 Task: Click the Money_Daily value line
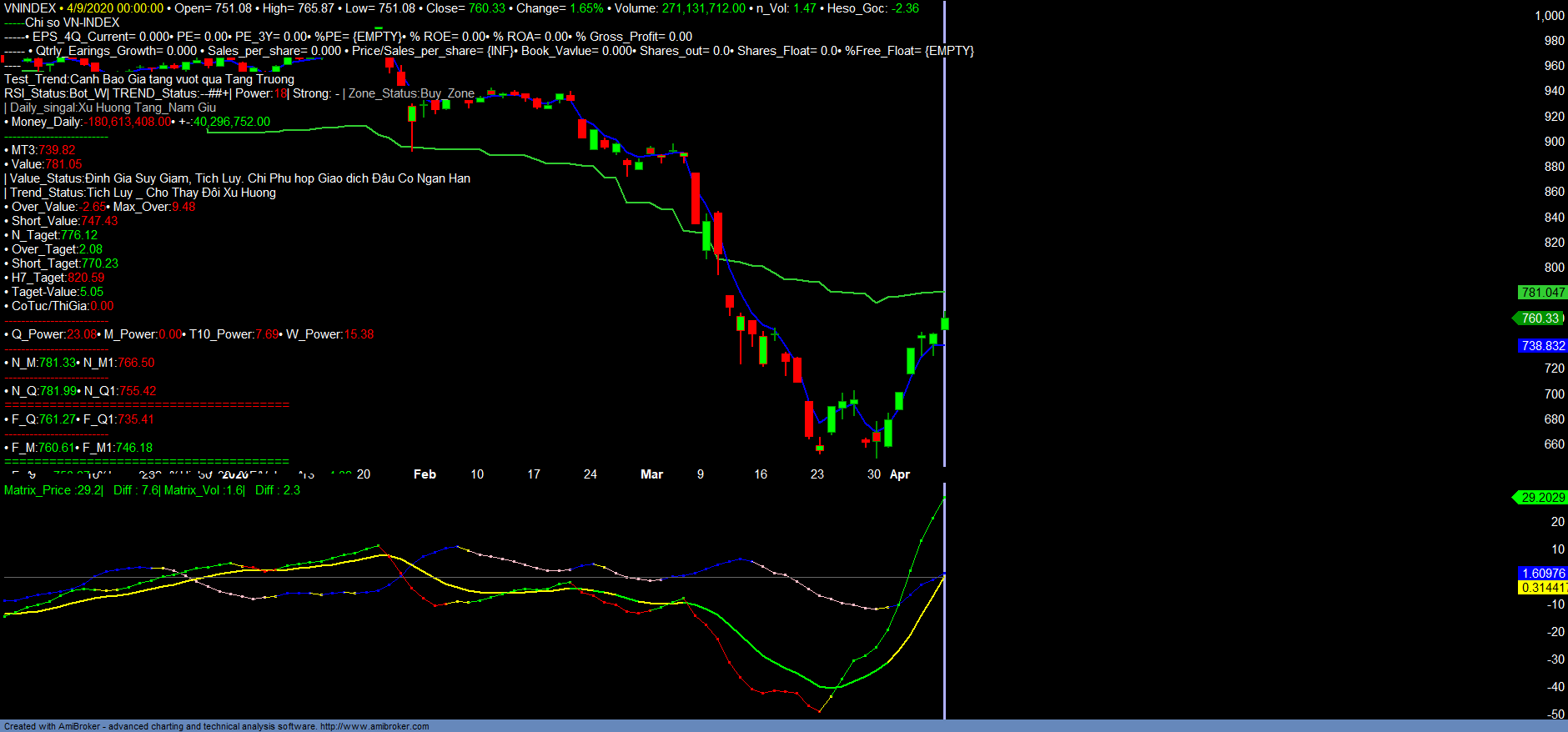(x=138, y=122)
